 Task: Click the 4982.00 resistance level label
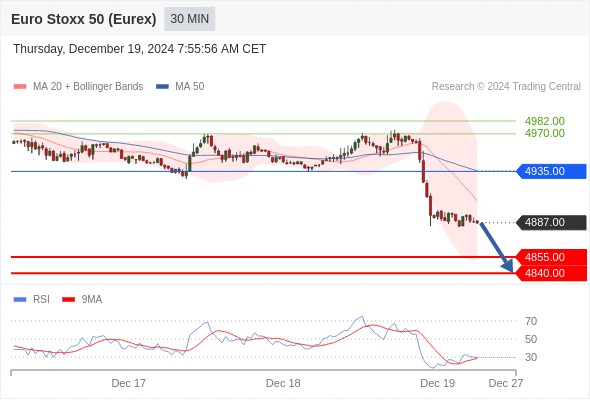pyautogui.click(x=544, y=121)
